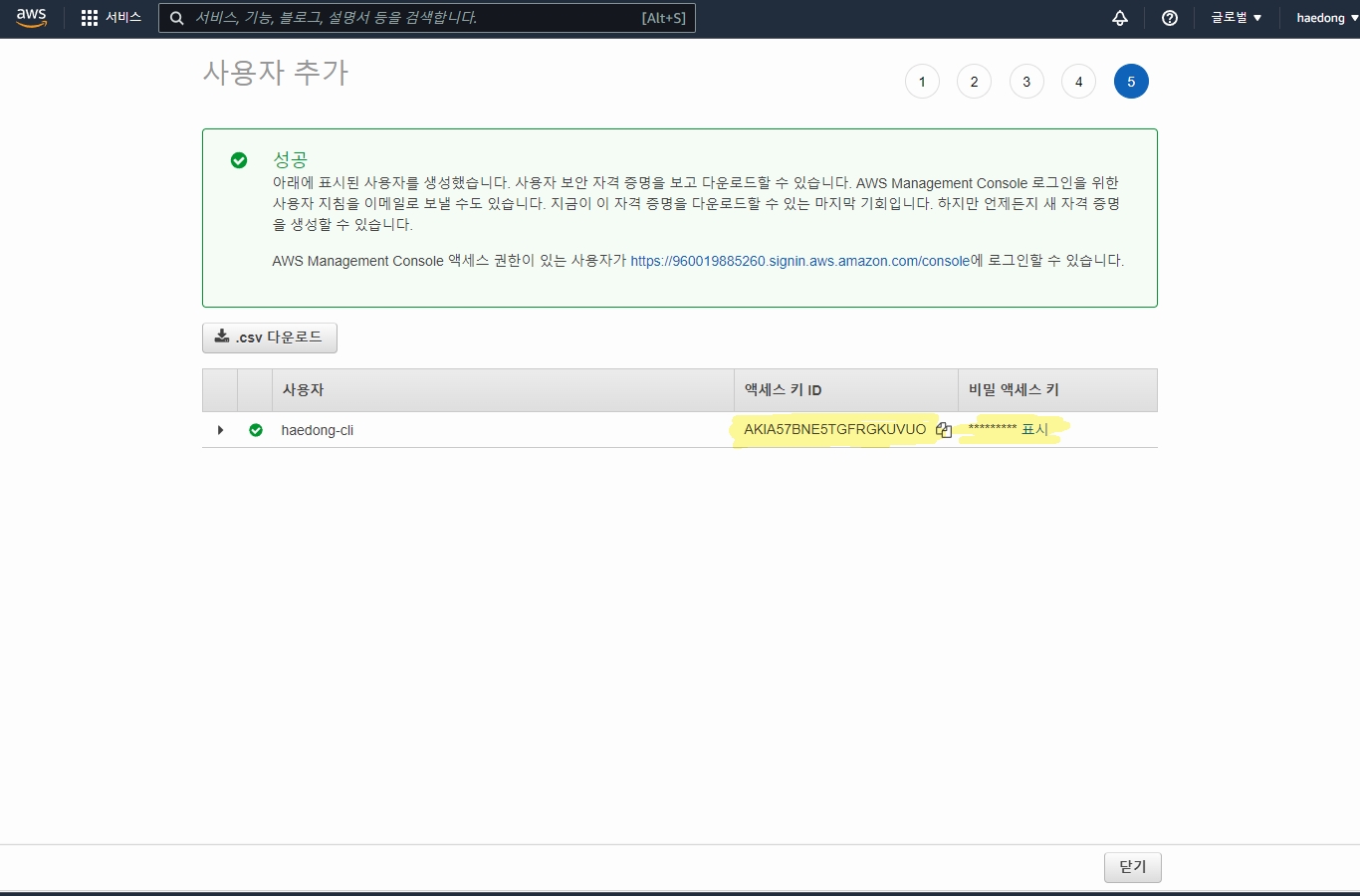The image size is (1360, 896).
Task: Open the haedong account menu
Action: click(x=1327, y=18)
